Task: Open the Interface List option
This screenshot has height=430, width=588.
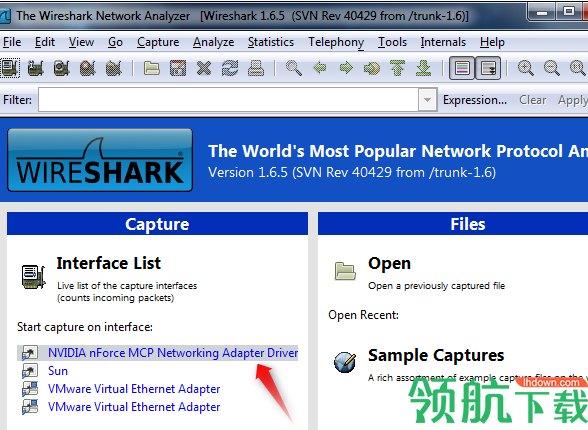Action: click(x=108, y=263)
